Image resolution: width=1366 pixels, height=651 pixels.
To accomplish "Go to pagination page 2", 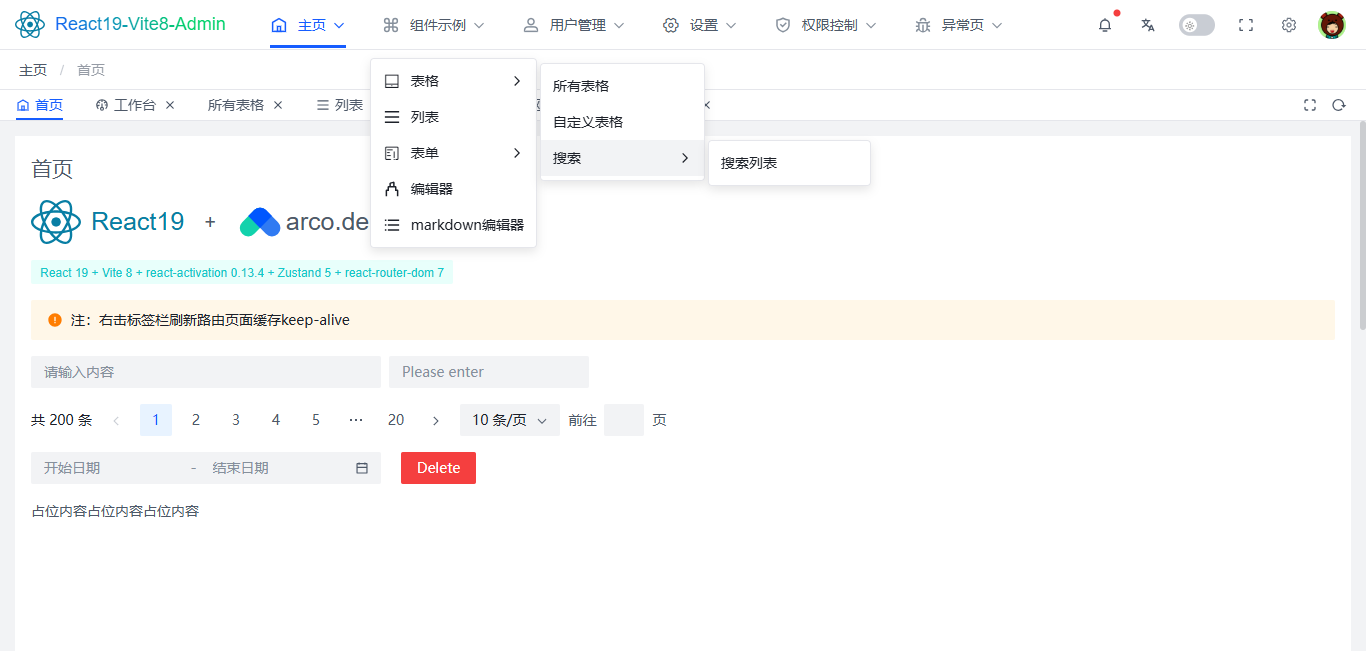I will pyautogui.click(x=196, y=420).
